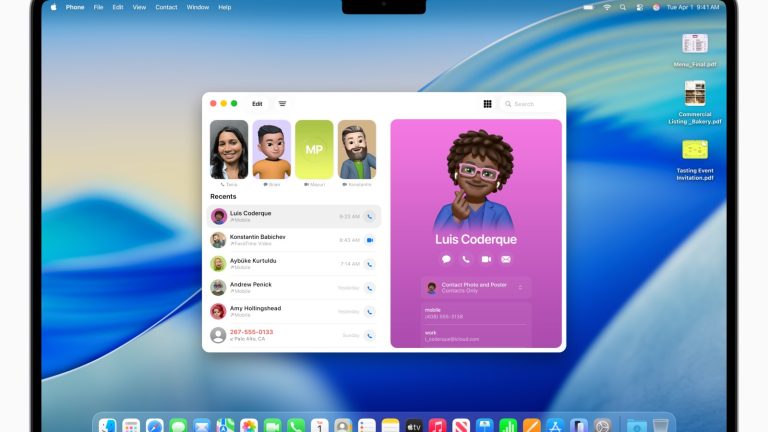Open Messages from the Dock

coord(178,426)
